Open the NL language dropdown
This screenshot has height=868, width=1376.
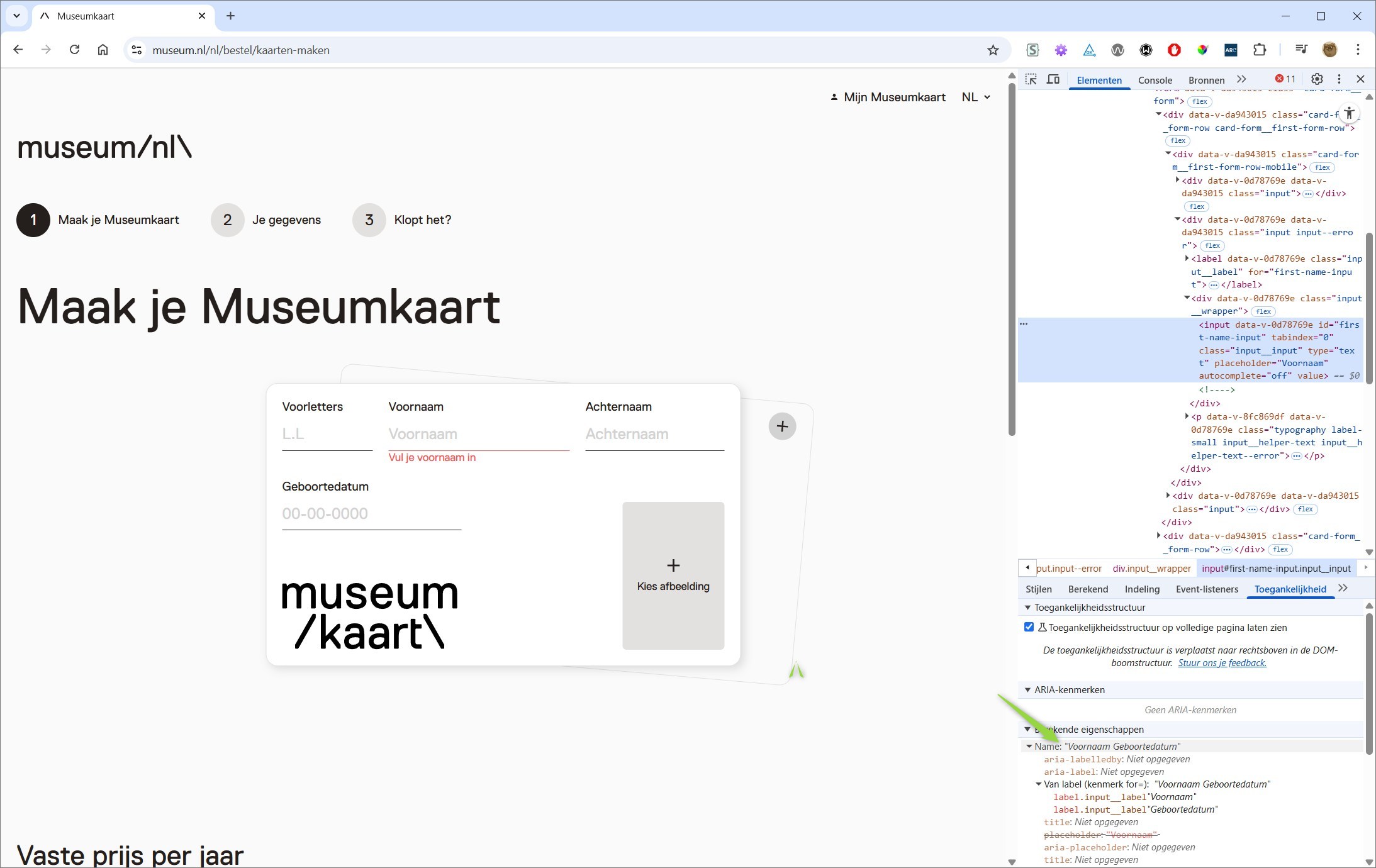[x=976, y=97]
